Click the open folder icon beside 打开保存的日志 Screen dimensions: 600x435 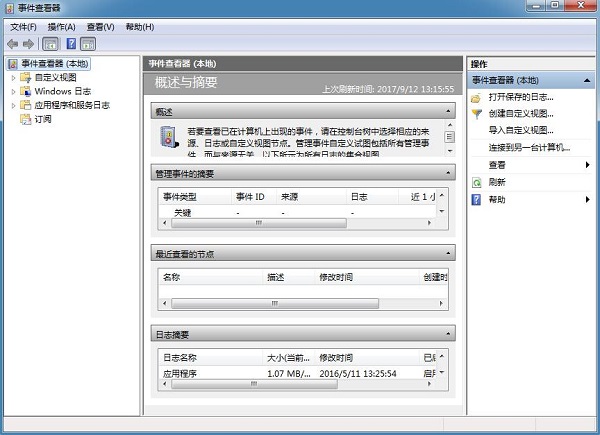click(x=476, y=98)
